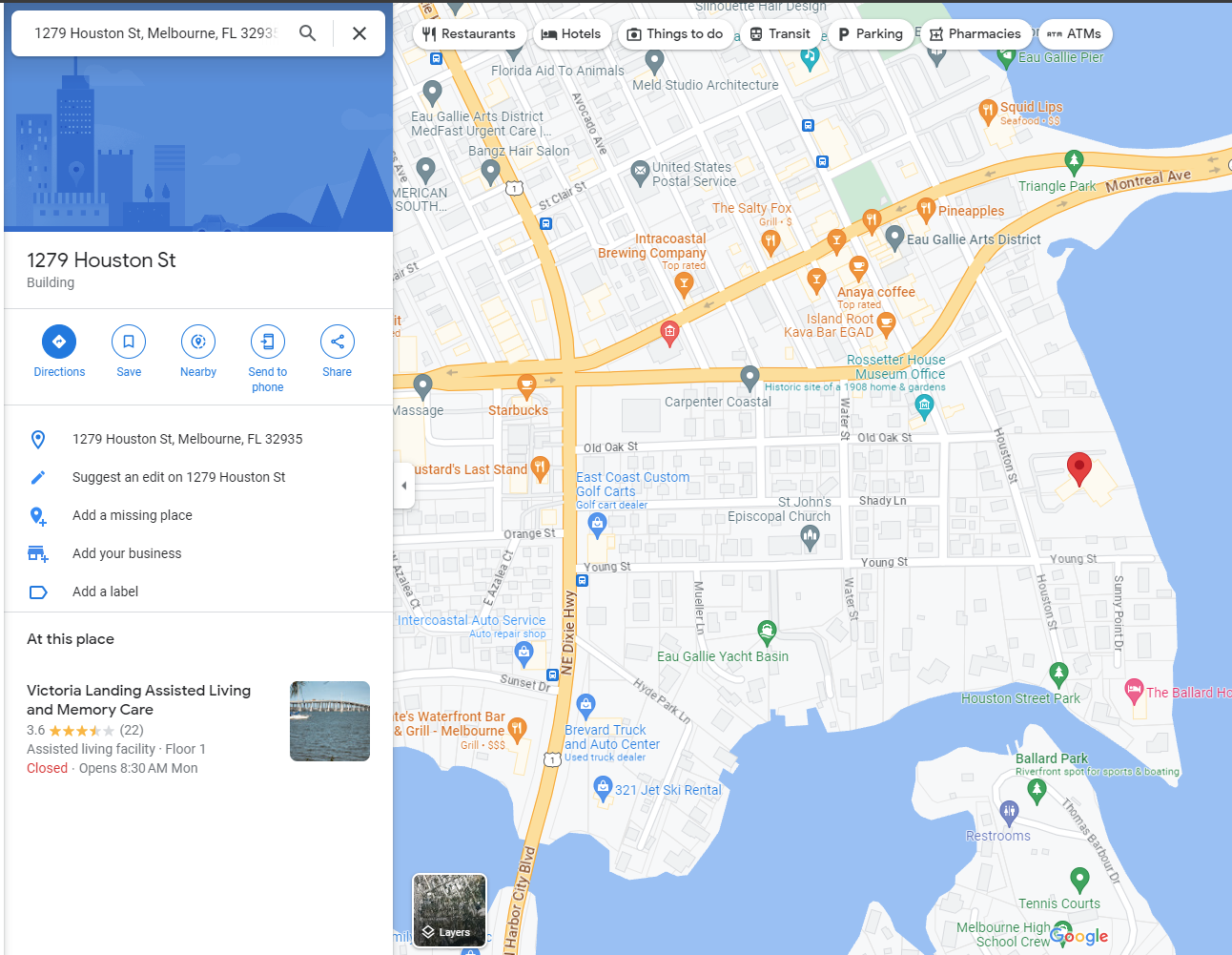1232x955 pixels.
Task: Click Ballard Park green pin
Action: point(1037,790)
